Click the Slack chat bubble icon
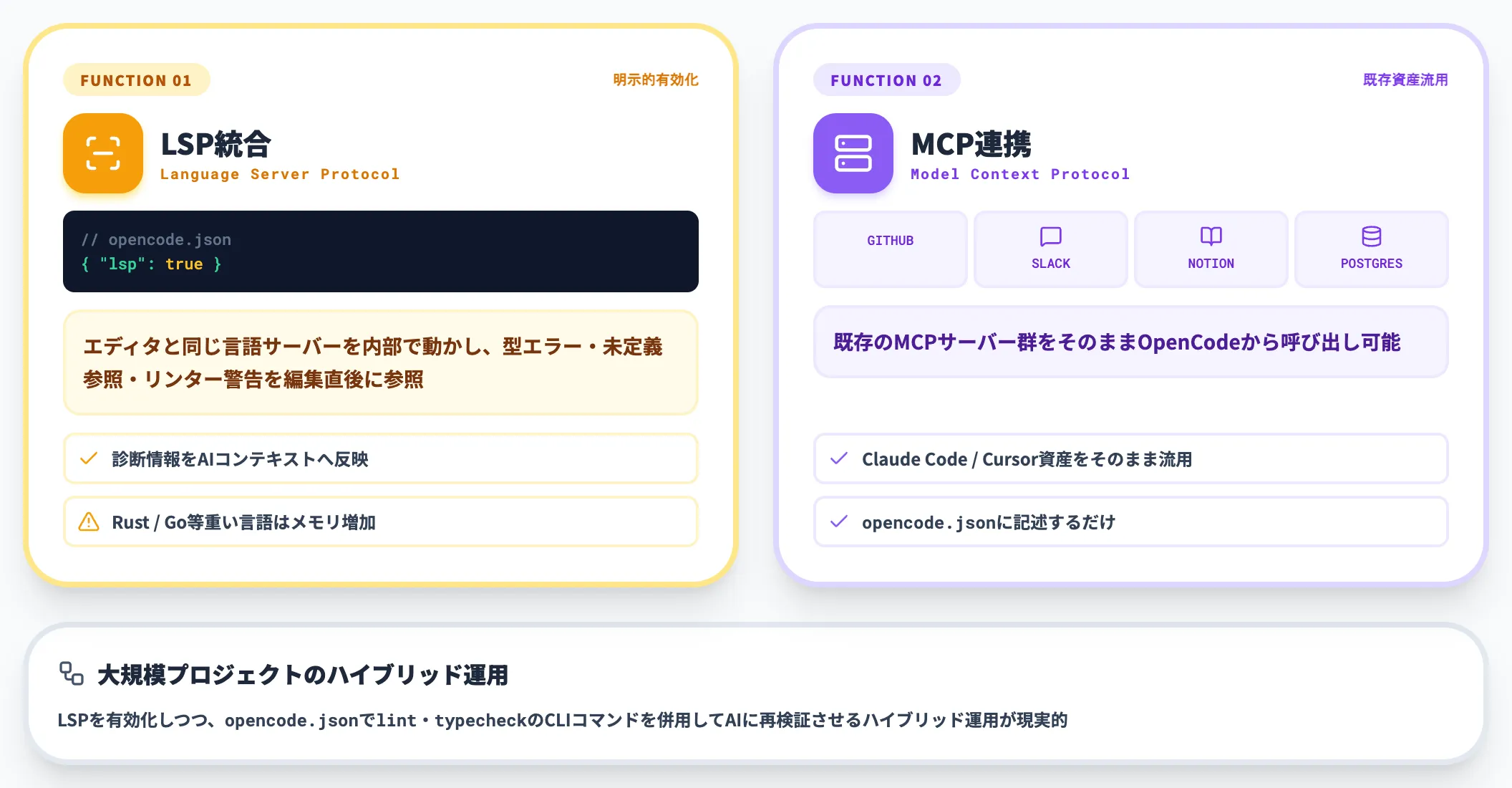Screen dimensions: 1512x788 click(x=1051, y=236)
